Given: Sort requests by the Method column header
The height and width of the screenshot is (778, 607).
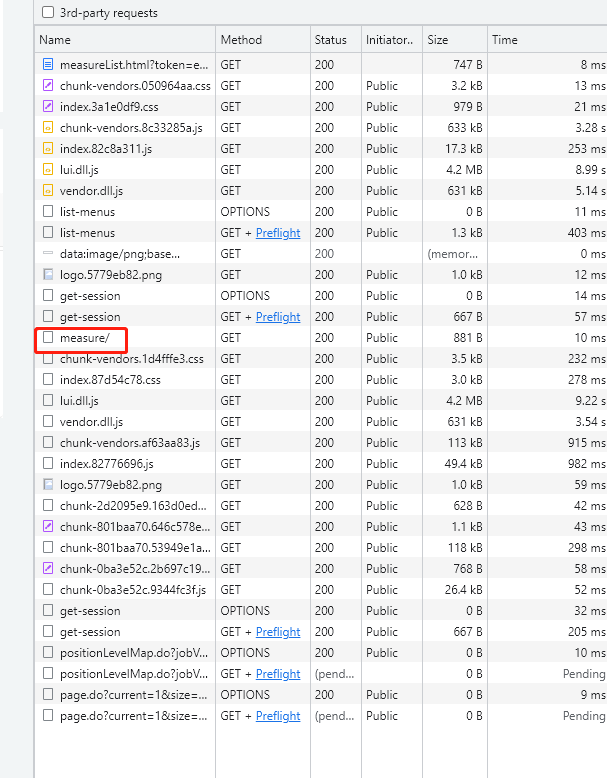Looking at the screenshot, I should (x=241, y=40).
